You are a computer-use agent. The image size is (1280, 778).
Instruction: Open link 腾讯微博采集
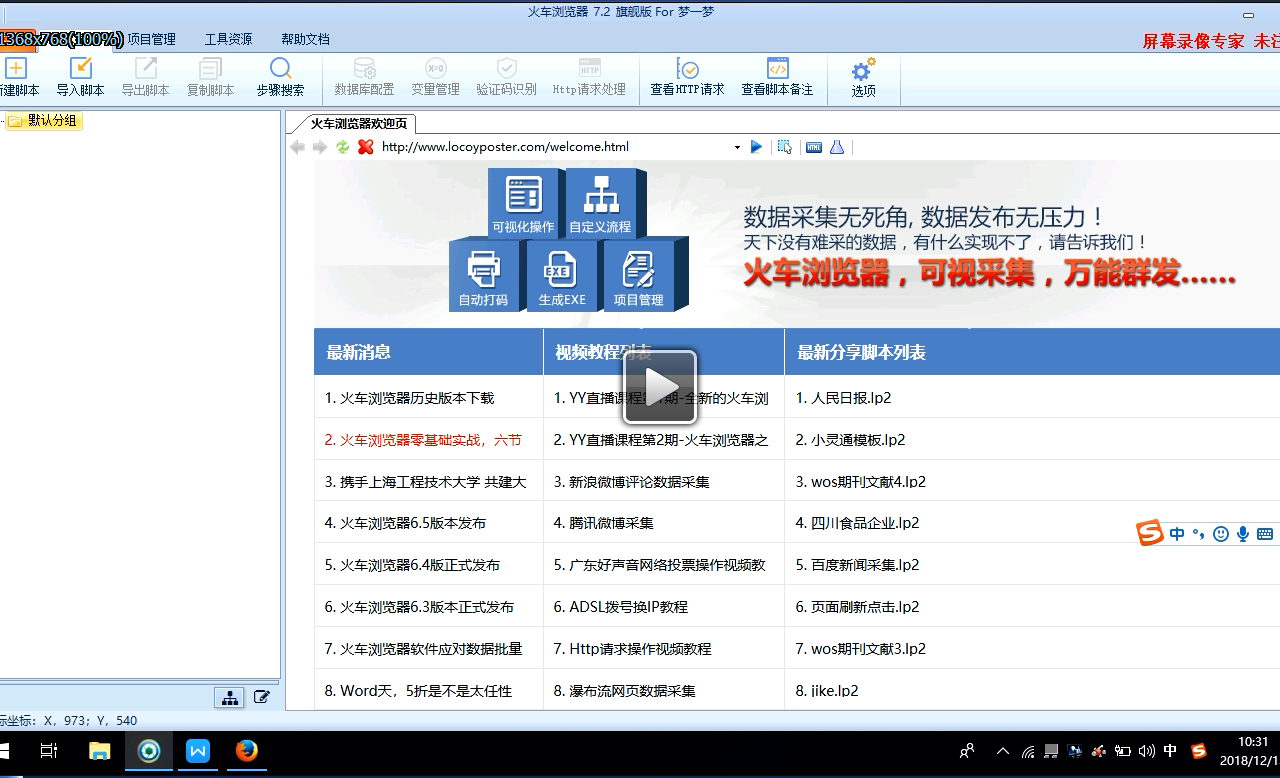click(611, 523)
